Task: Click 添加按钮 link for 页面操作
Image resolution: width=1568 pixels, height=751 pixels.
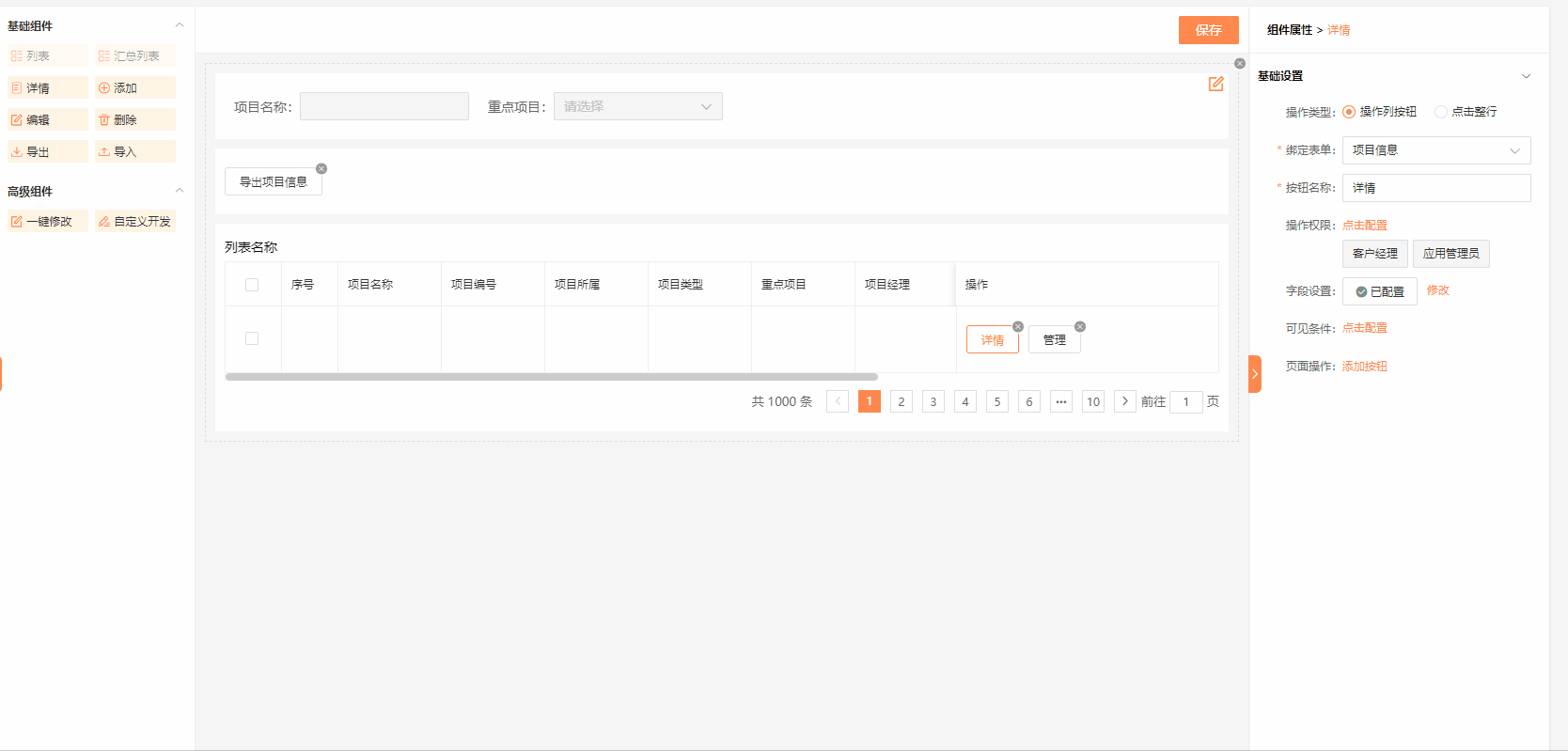Action: [x=1365, y=367]
